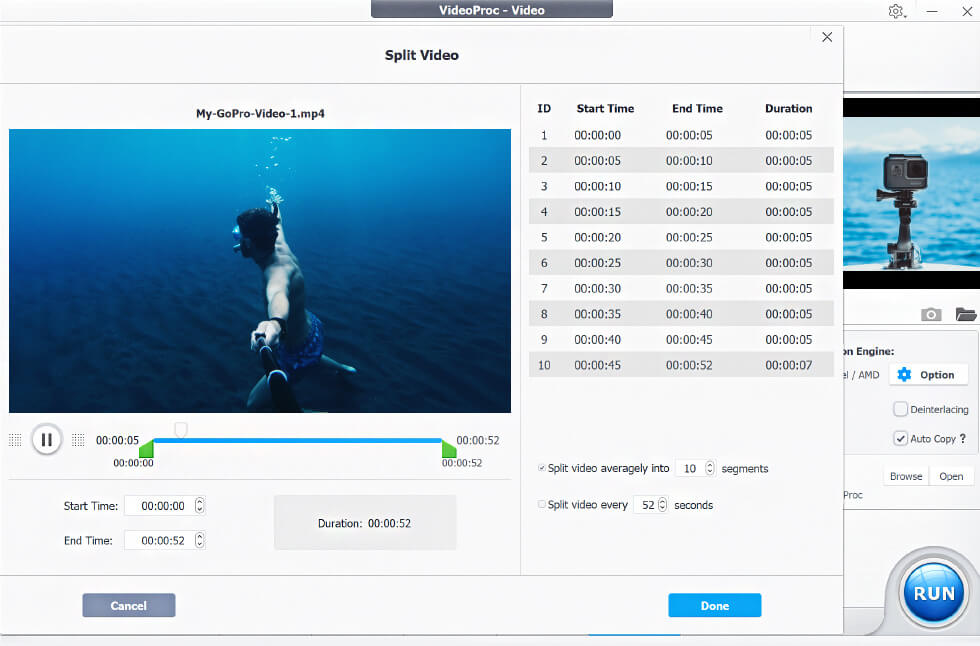The width and height of the screenshot is (980, 646).
Task: Confirm the split with Done button
Action: pyautogui.click(x=714, y=605)
